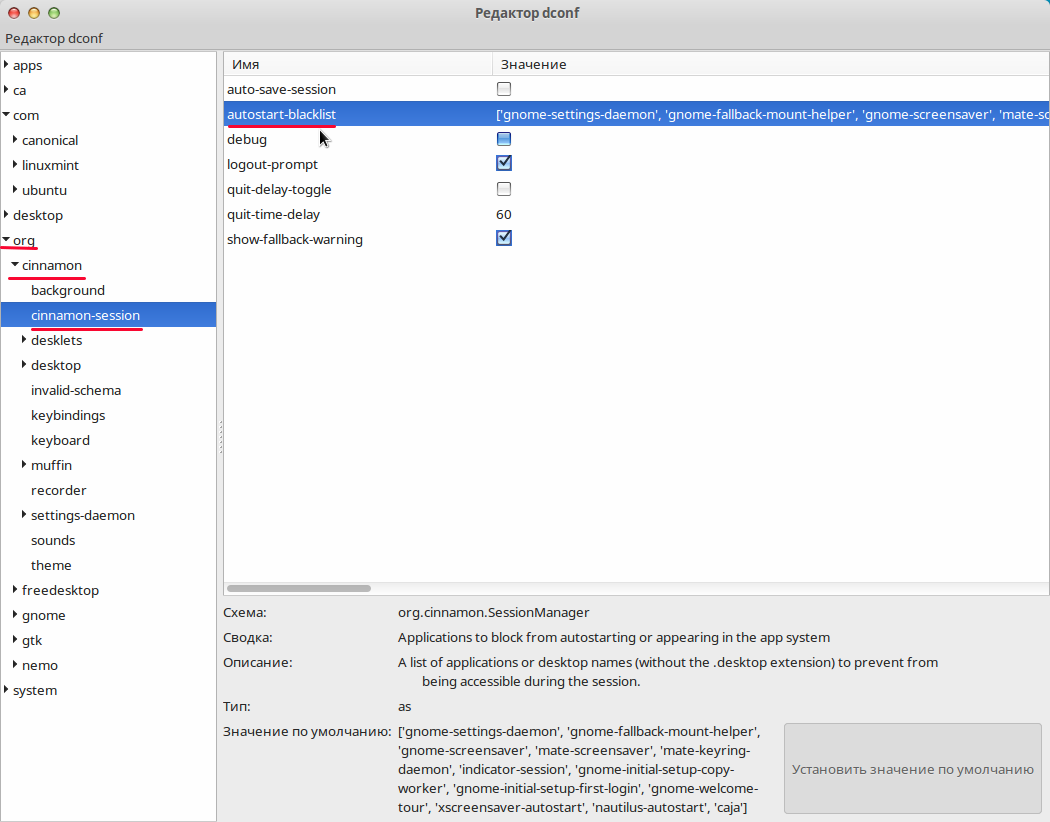Select the auto-save-session key name
The width and height of the screenshot is (1050, 822).
(281, 90)
